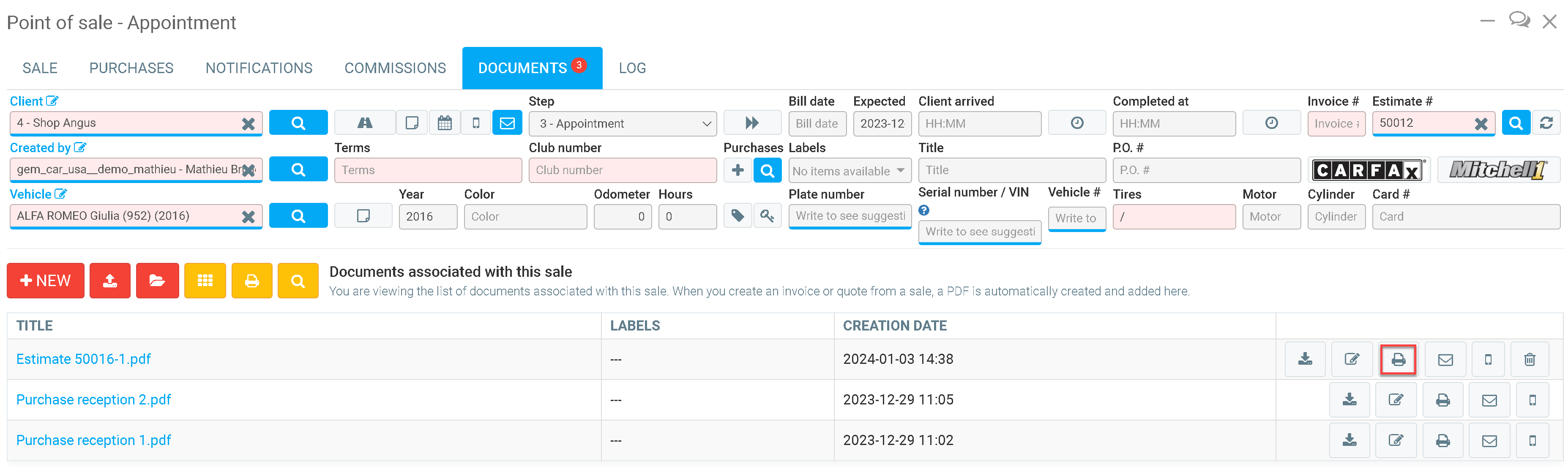Click the red NEW button
The width and height of the screenshot is (1568, 467).
click(x=46, y=281)
